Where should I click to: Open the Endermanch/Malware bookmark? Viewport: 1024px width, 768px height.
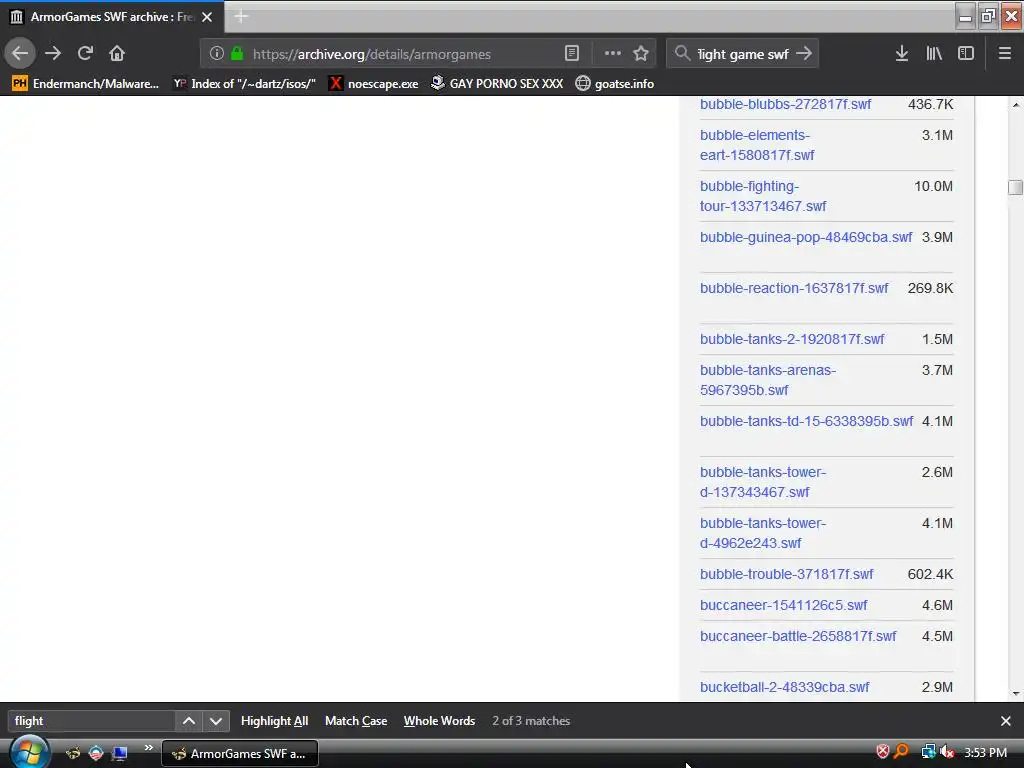coord(86,84)
